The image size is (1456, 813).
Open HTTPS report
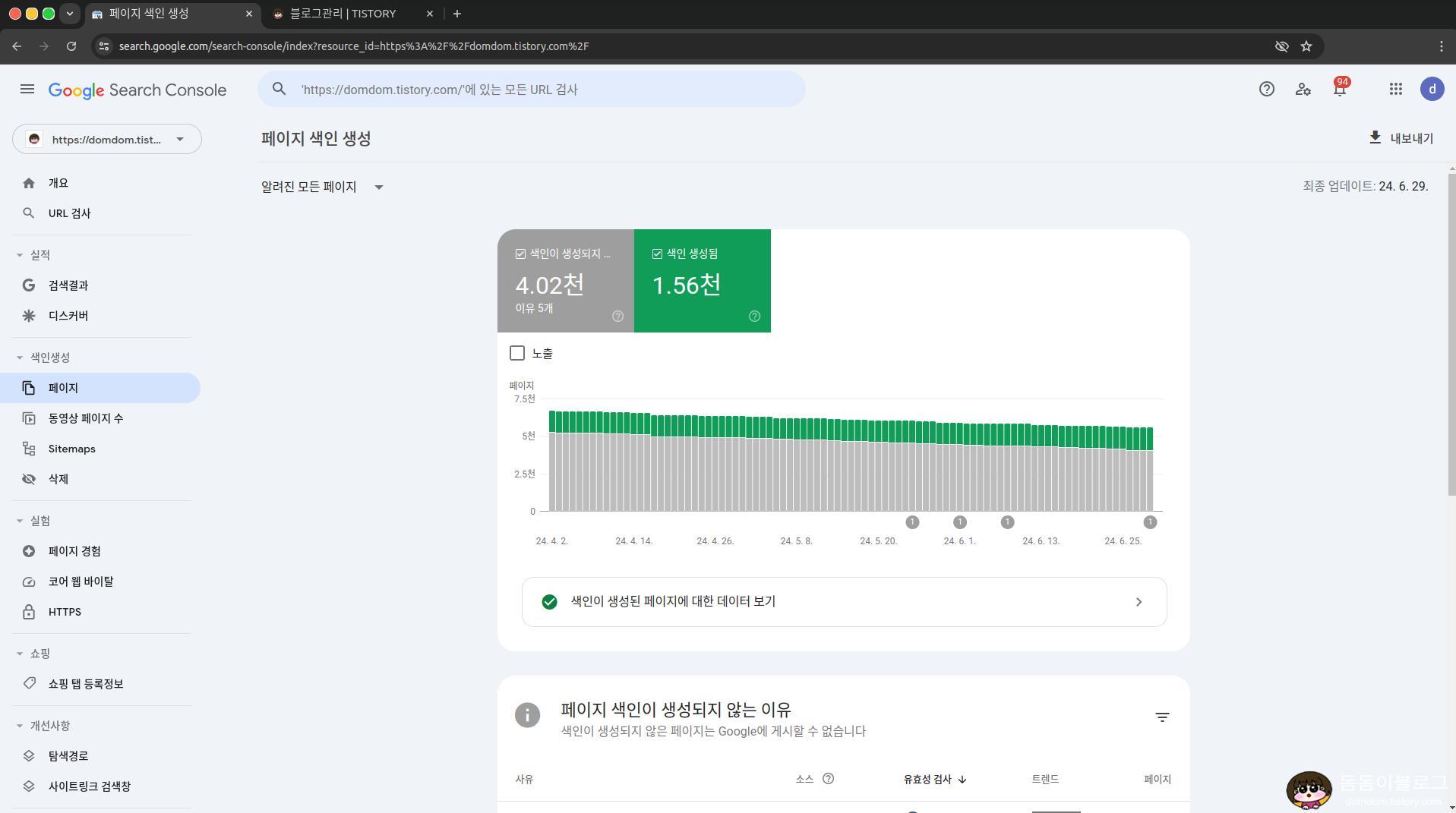100,612
